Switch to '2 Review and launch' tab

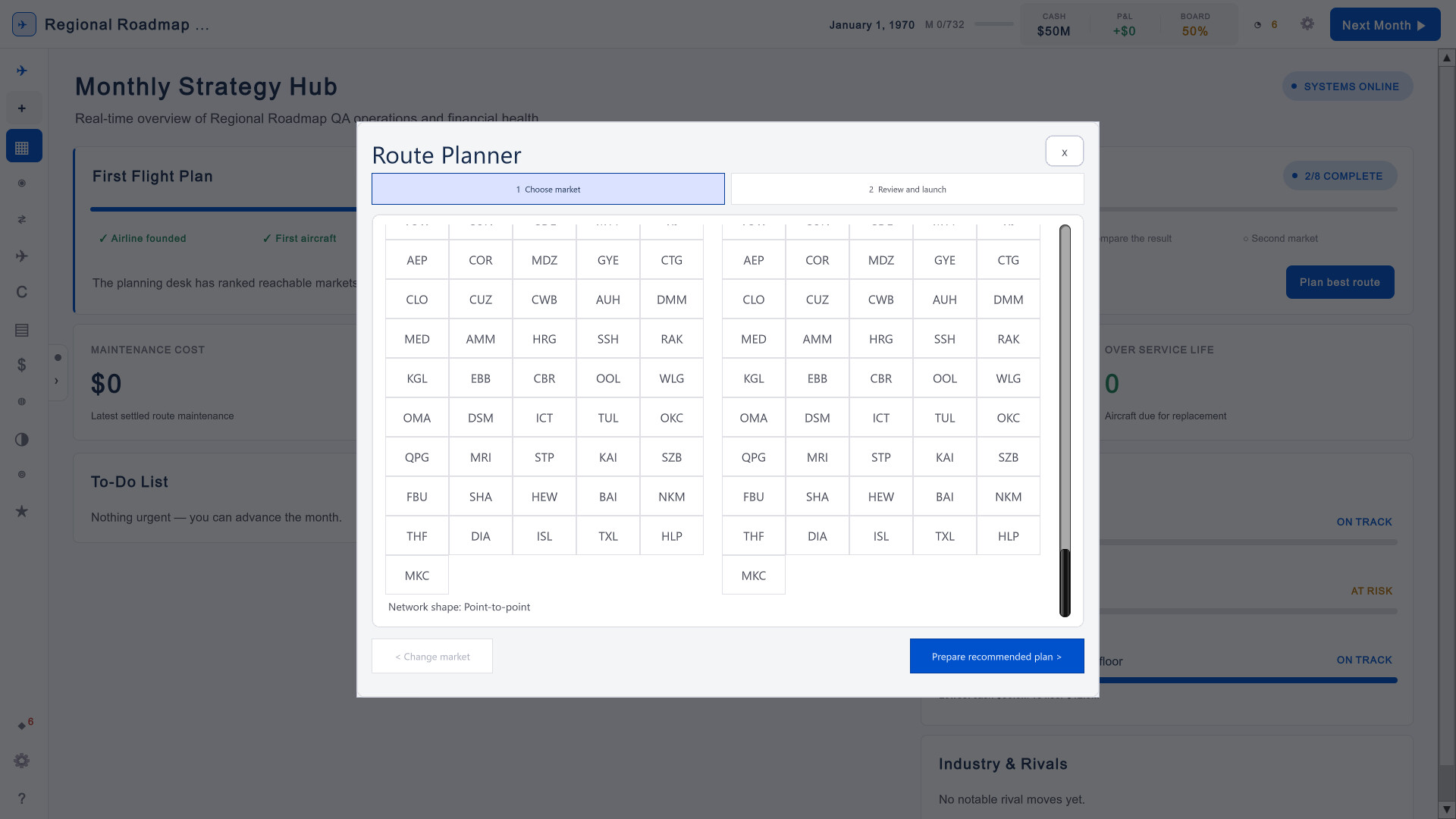907,189
